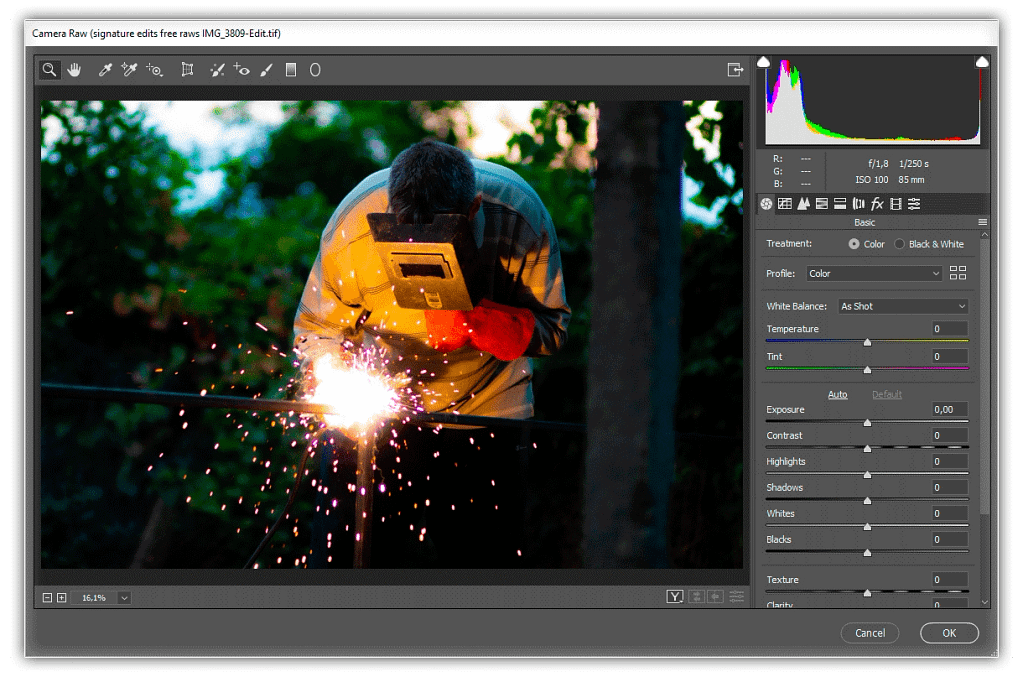Open the profile browser grid icon

[x=958, y=273]
